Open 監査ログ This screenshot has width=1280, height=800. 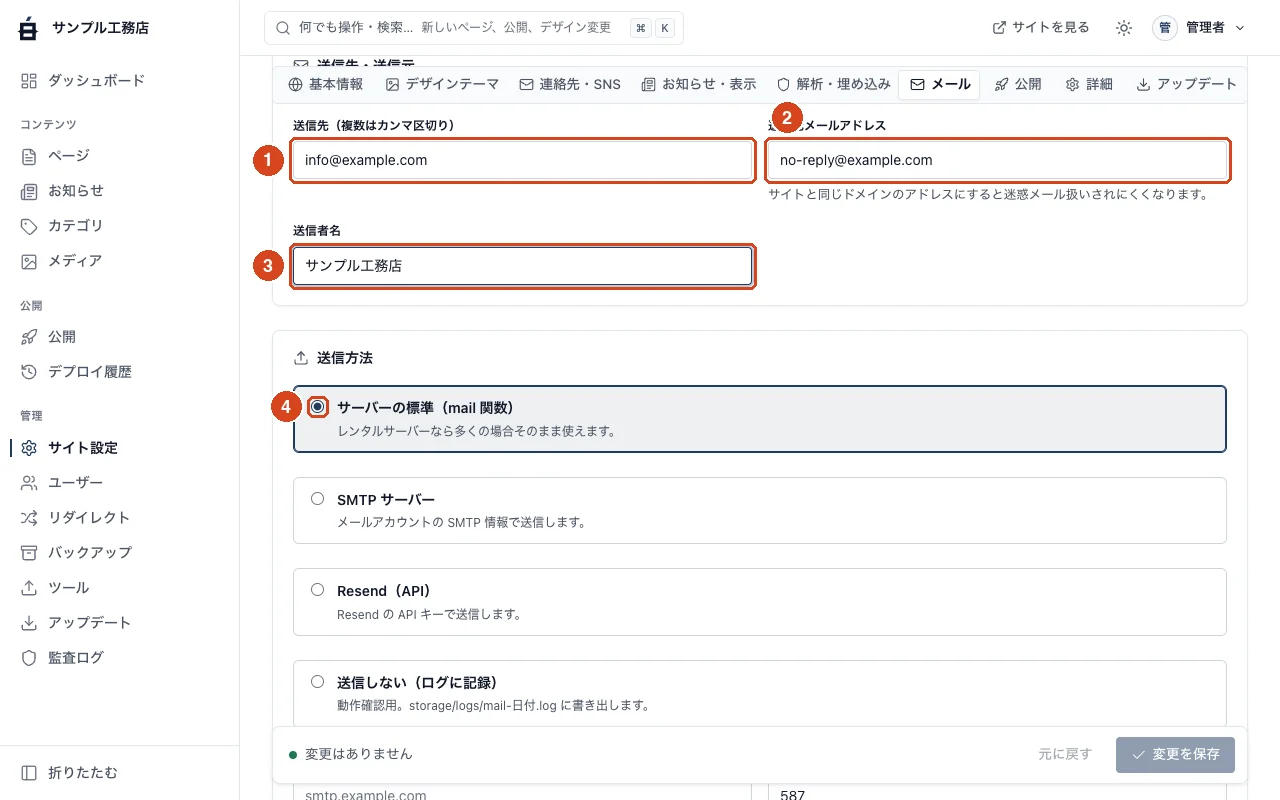coord(120,658)
